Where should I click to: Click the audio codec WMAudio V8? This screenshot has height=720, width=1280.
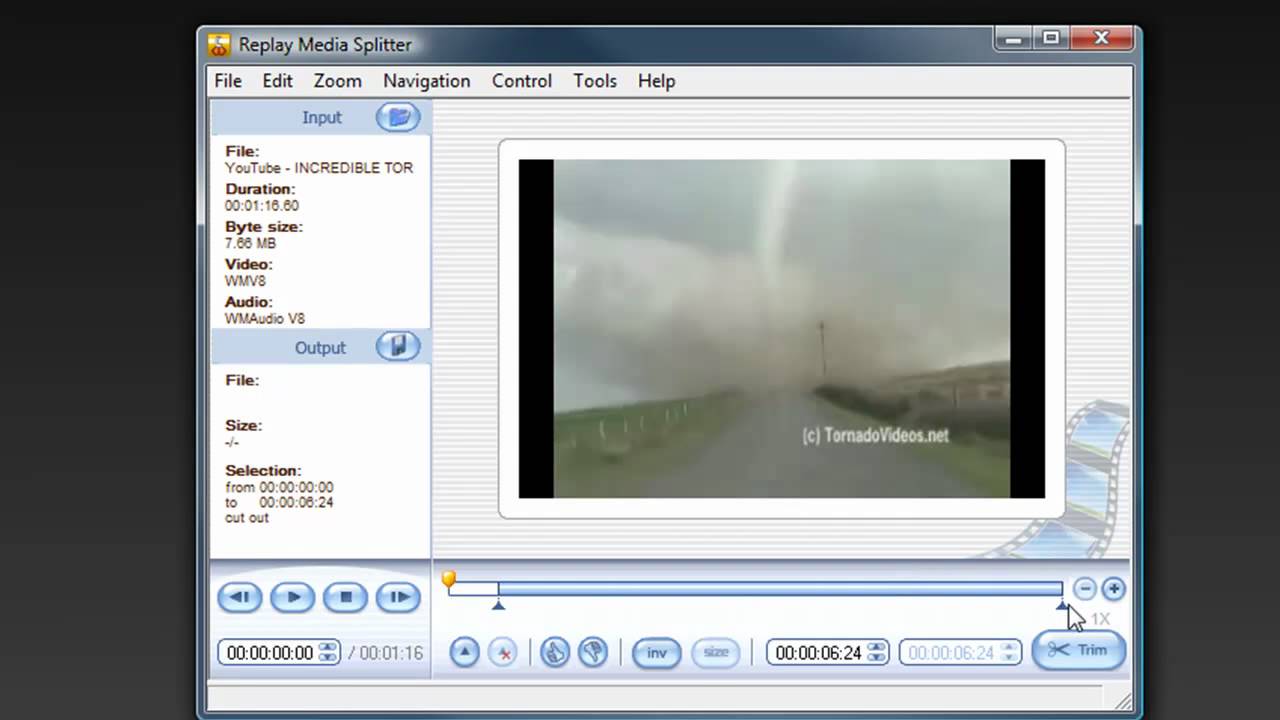[265, 319]
